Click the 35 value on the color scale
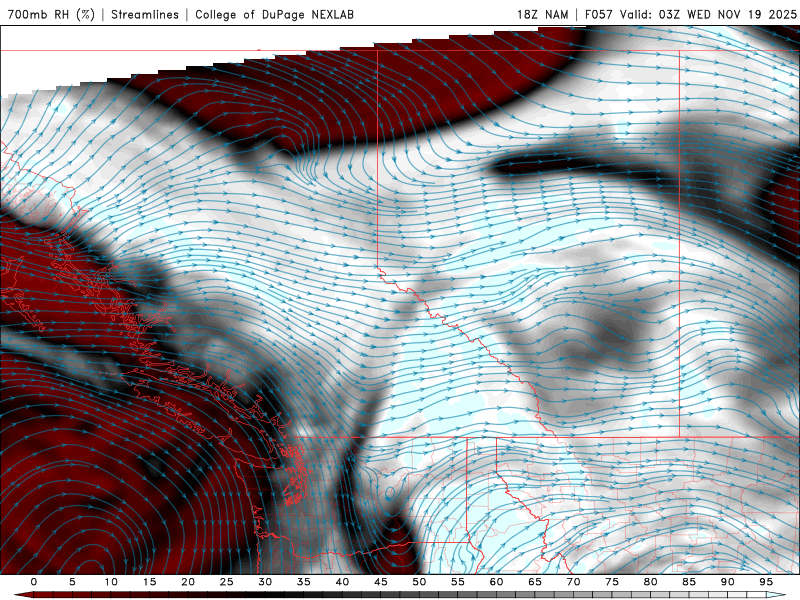This screenshot has height=600, width=800. pyautogui.click(x=304, y=582)
